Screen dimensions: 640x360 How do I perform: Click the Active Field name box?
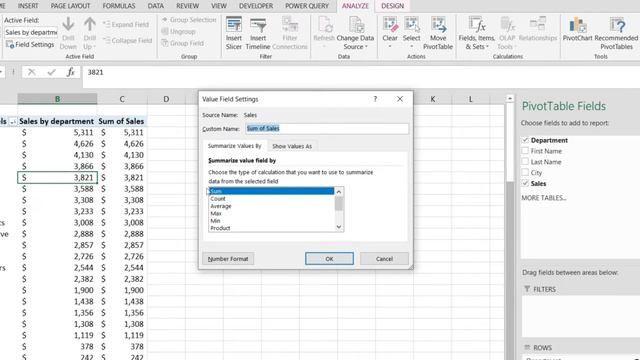pyautogui.click(x=31, y=32)
